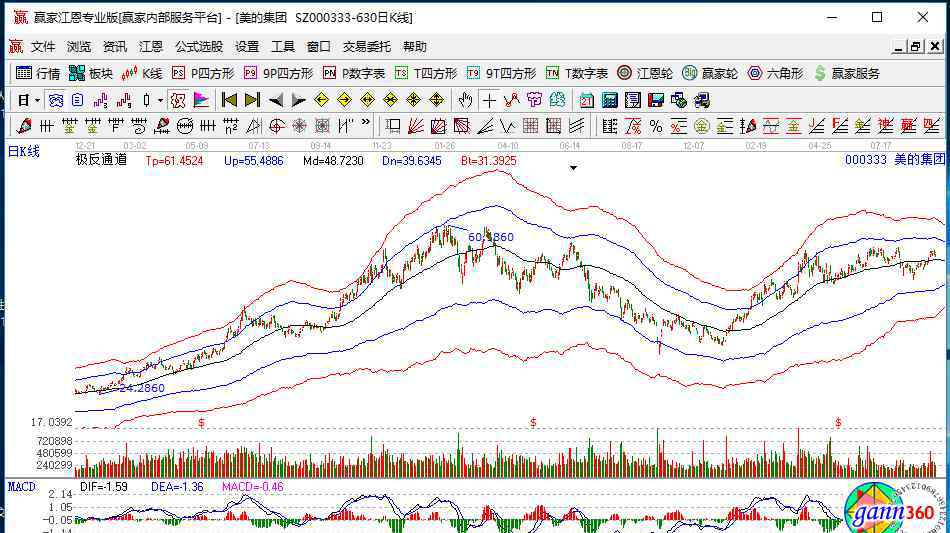Click the 赢家服务 service button
This screenshot has height=533, width=950.
click(847, 73)
